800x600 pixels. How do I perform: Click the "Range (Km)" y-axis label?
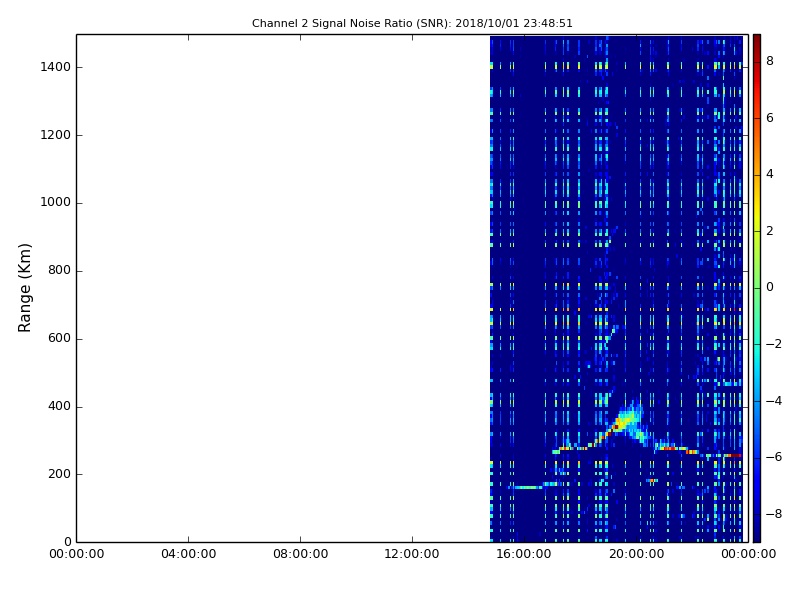point(24,288)
